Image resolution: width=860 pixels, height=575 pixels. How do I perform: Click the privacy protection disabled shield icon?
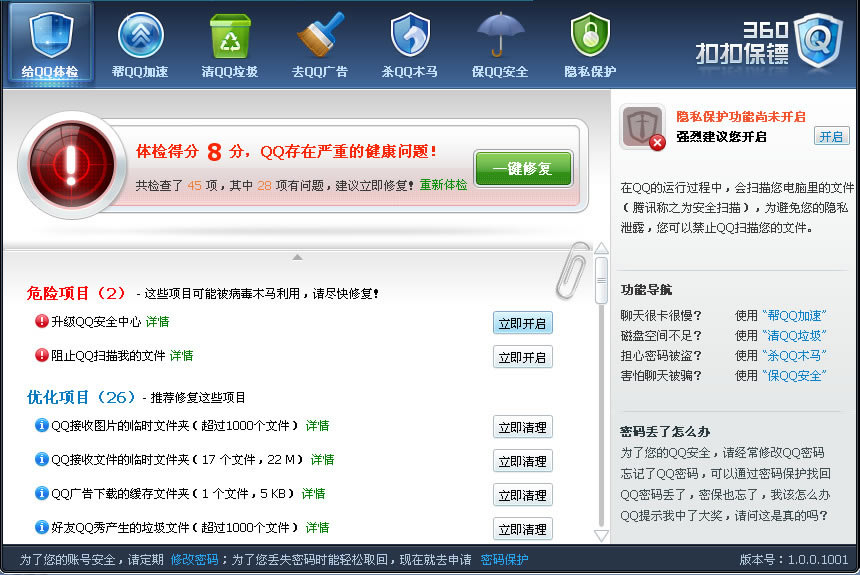pyautogui.click(x=642, y=127)
